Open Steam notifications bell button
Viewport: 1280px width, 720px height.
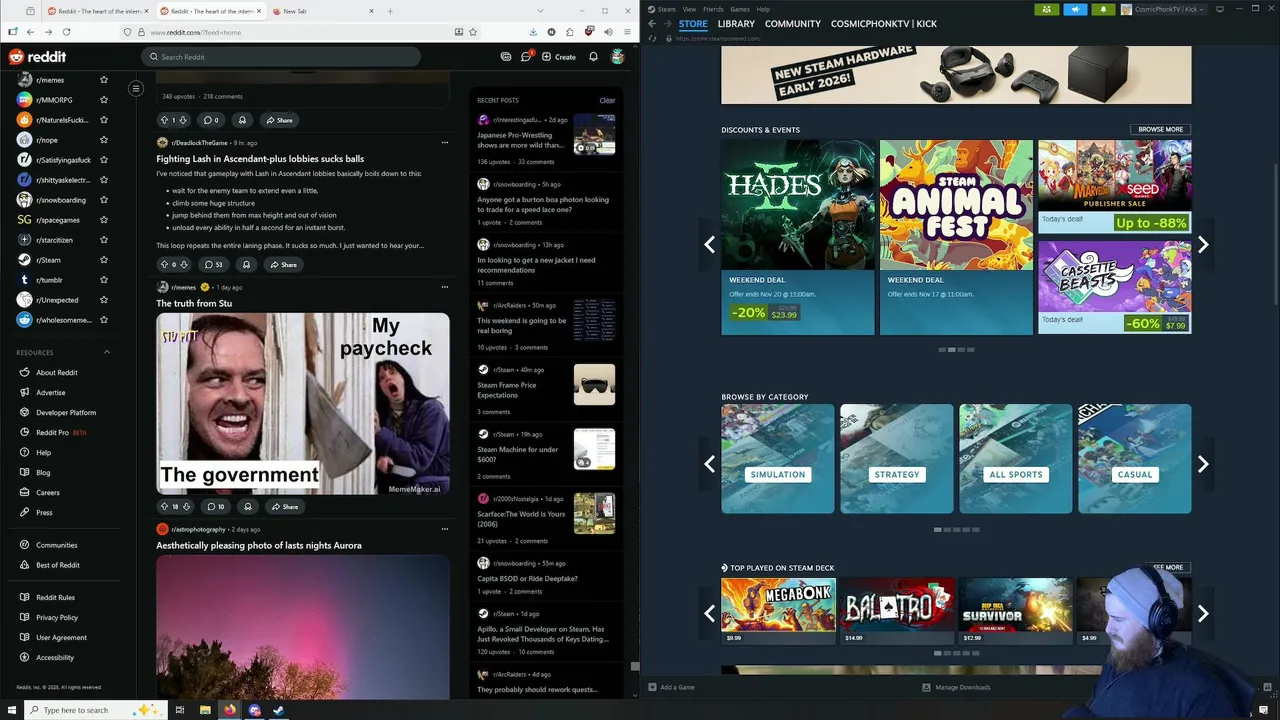pos(1103,9)
